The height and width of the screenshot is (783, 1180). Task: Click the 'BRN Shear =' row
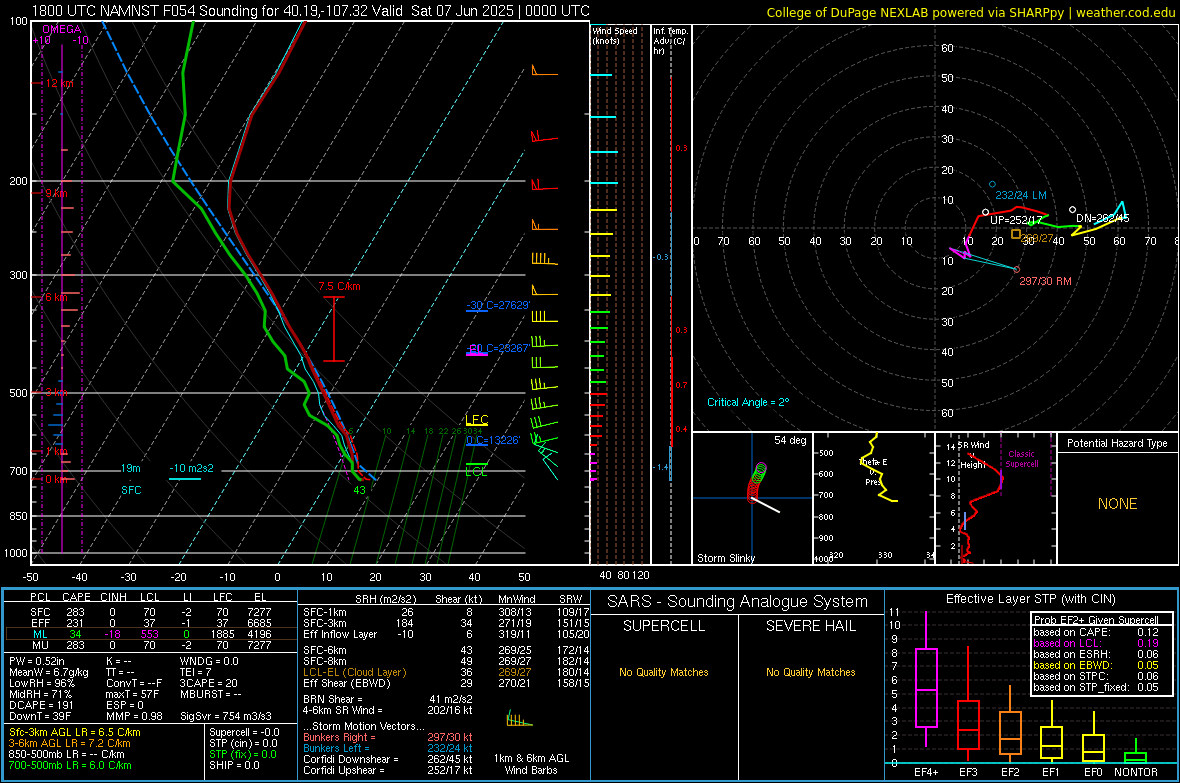click(388, 699)
